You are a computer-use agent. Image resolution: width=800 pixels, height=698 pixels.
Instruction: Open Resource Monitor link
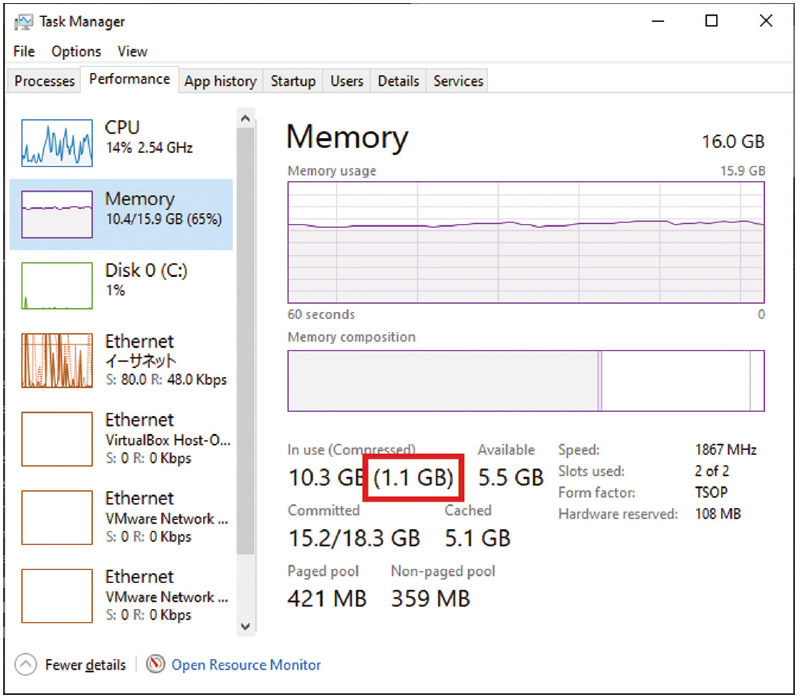tap(246, 665)
